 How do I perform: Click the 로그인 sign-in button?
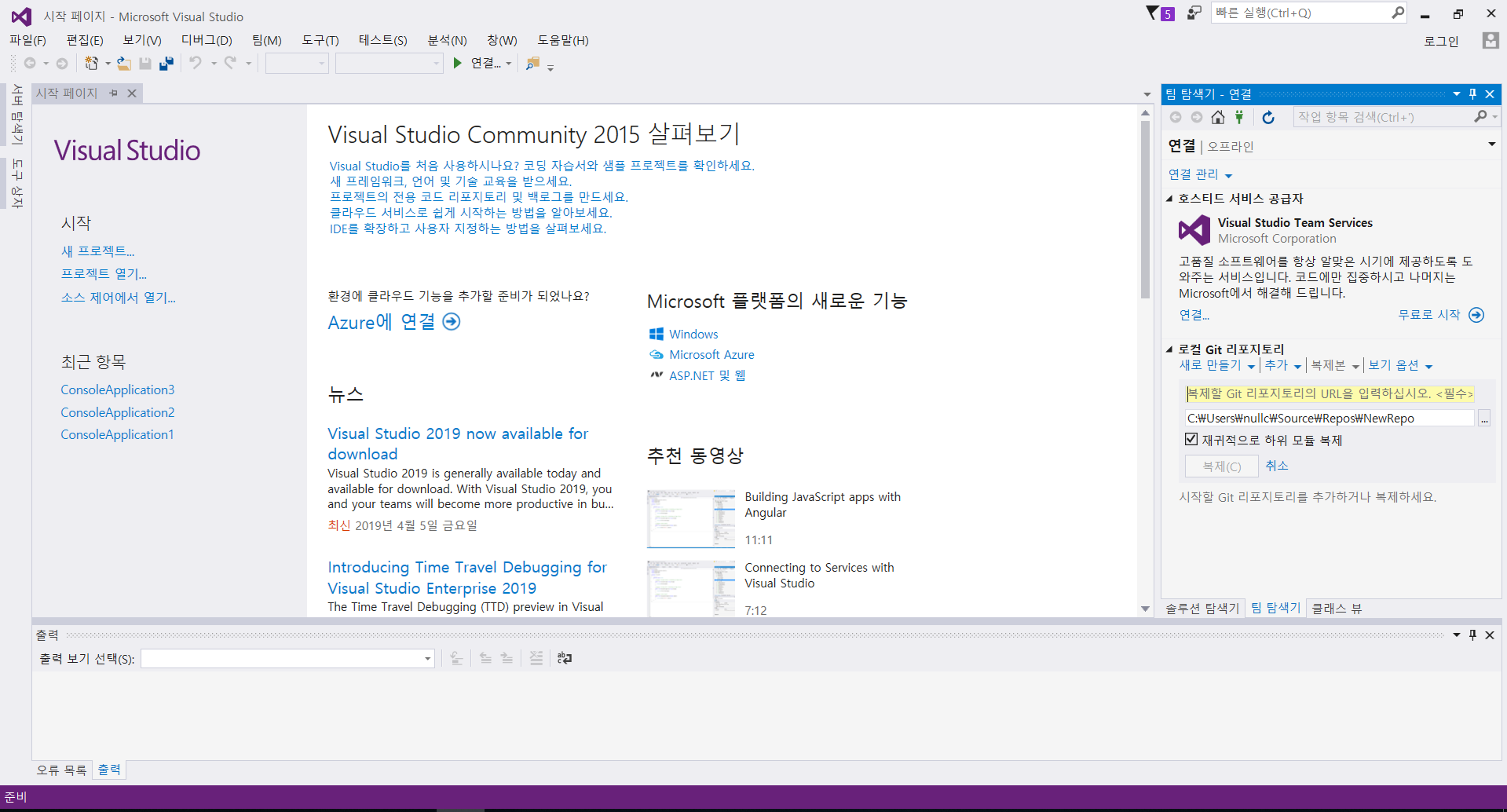pyautogui.click(x=1441, y=41)
